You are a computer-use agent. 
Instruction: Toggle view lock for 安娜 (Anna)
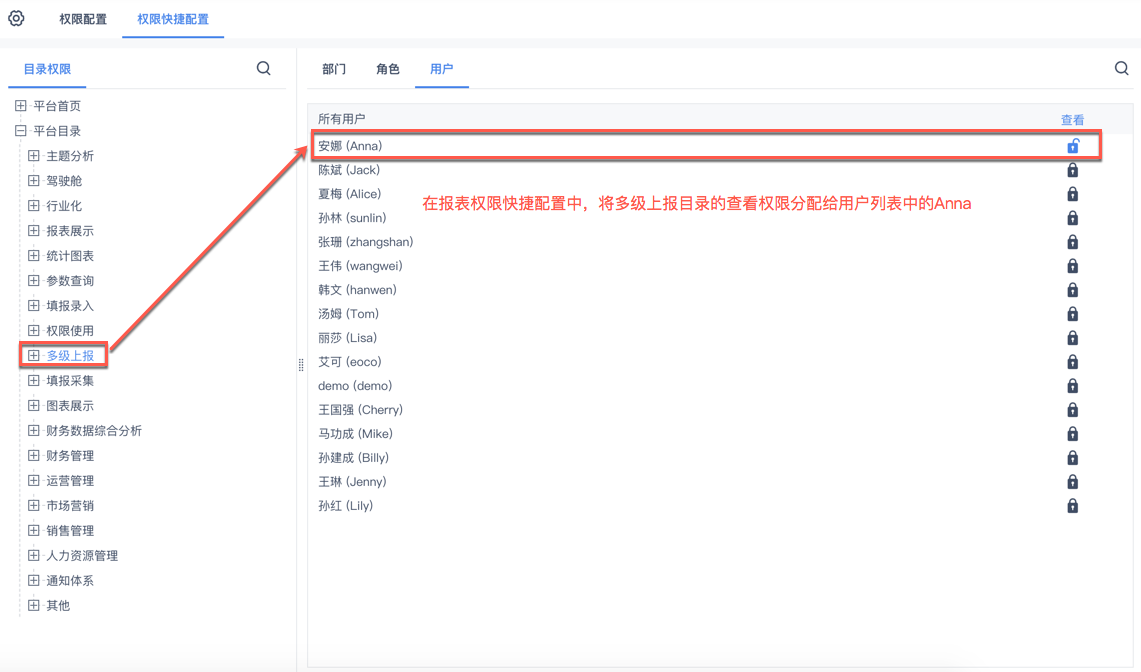(1073, 146)
